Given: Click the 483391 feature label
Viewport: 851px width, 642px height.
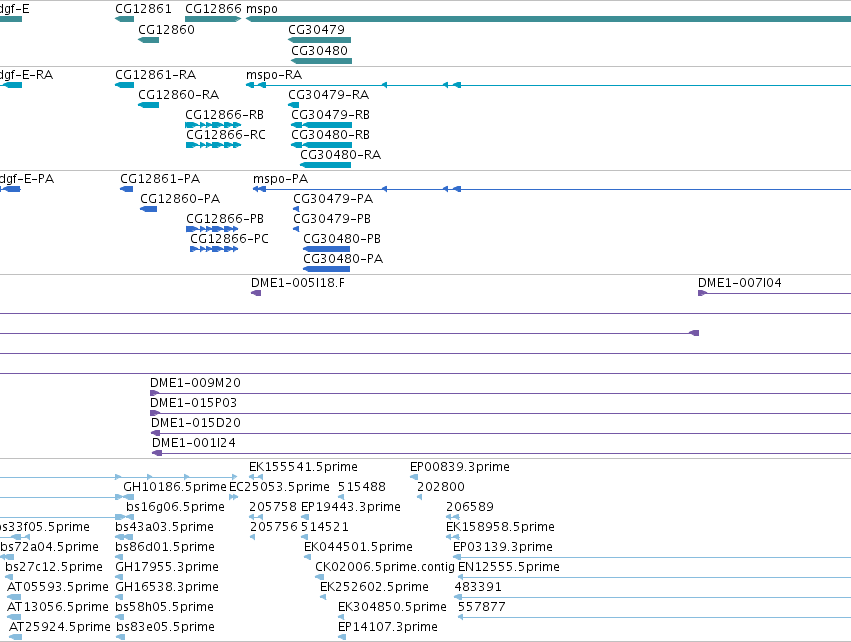Looking at the screenshot, I should click(x=478, y=588).
